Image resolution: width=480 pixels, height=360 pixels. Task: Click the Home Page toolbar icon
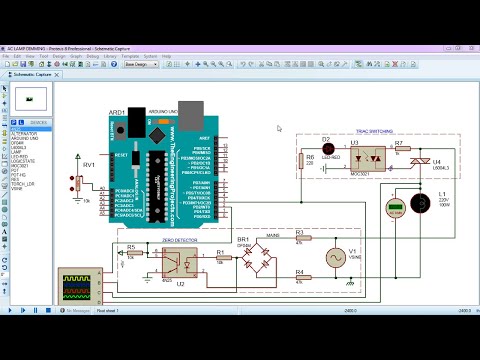tap(41, 64)
